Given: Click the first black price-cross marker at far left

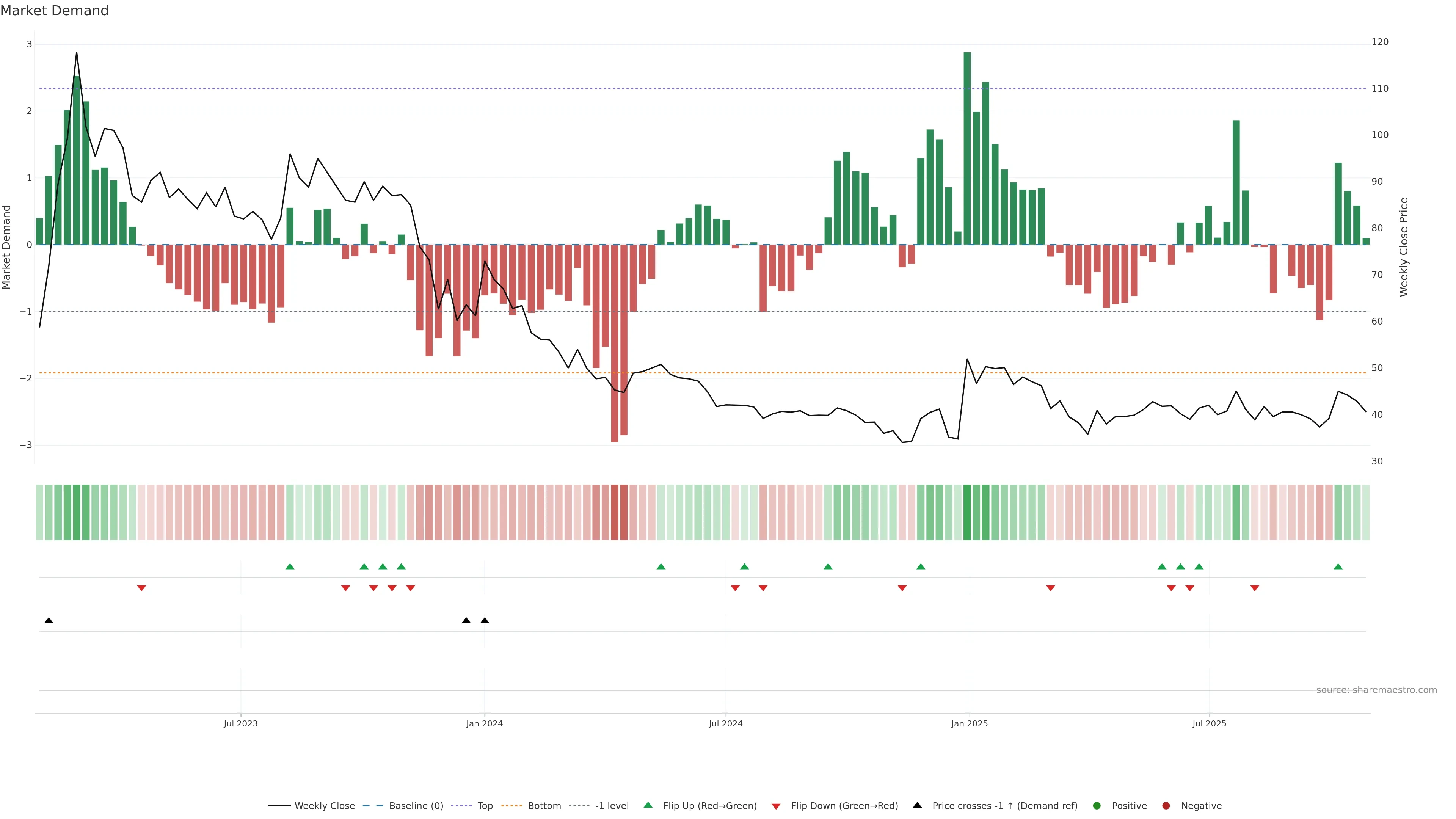Looking at the screenshot, I should [x=49, y=621].
